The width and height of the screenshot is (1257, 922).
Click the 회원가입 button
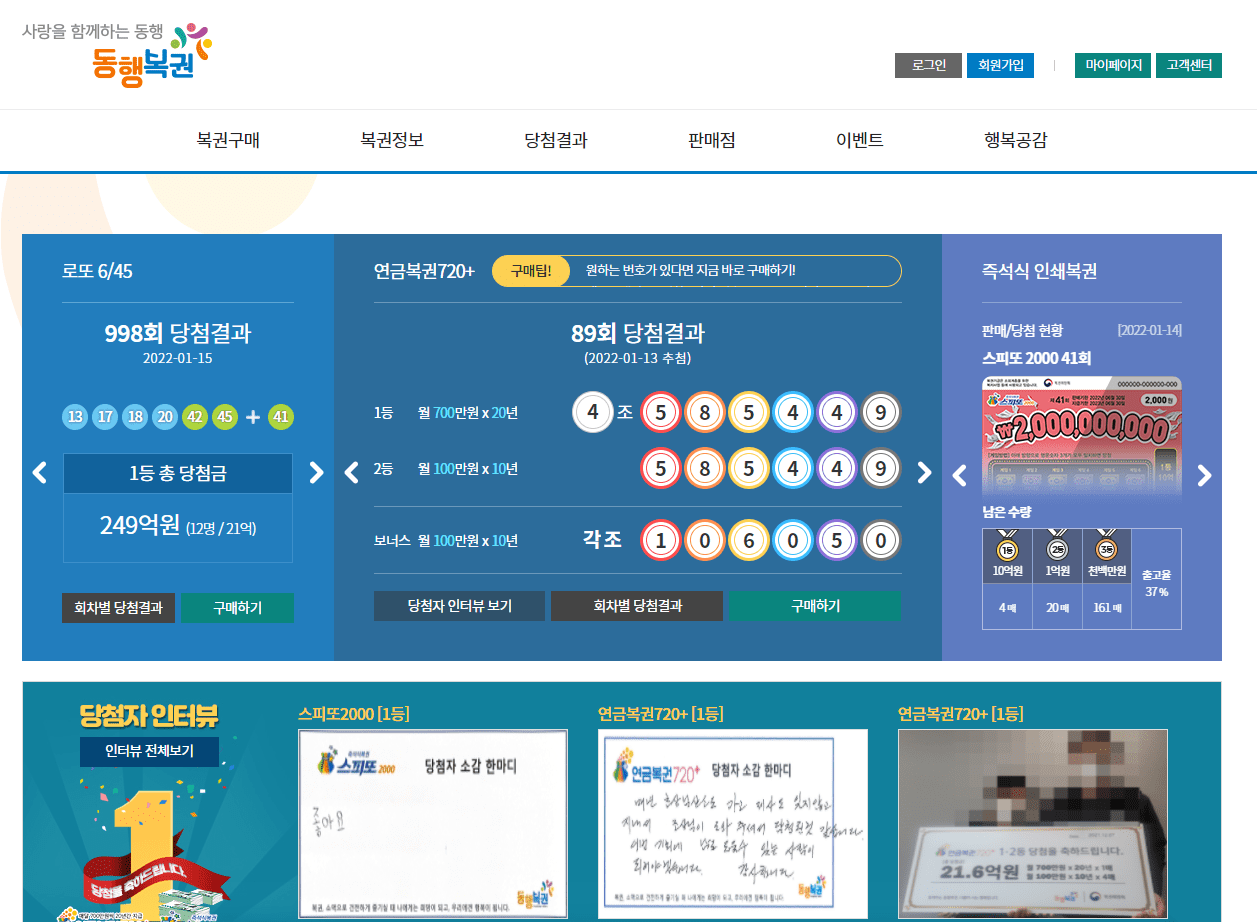point(1000,65)
